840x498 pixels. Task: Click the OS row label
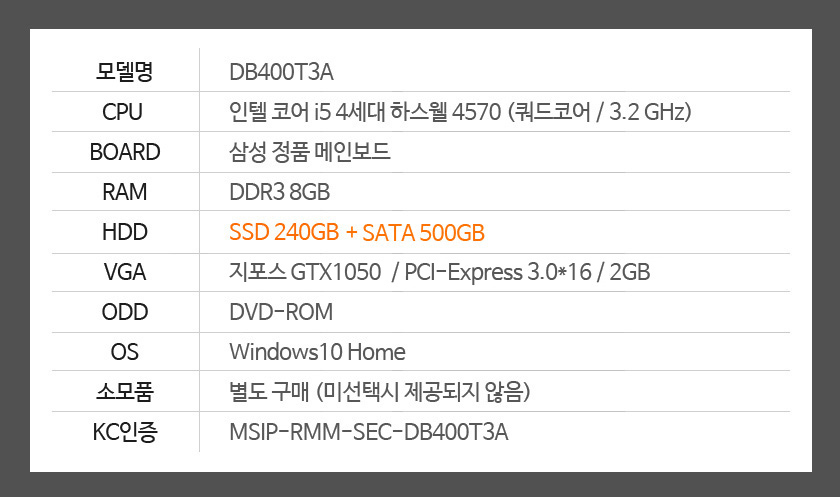(125, 352)
